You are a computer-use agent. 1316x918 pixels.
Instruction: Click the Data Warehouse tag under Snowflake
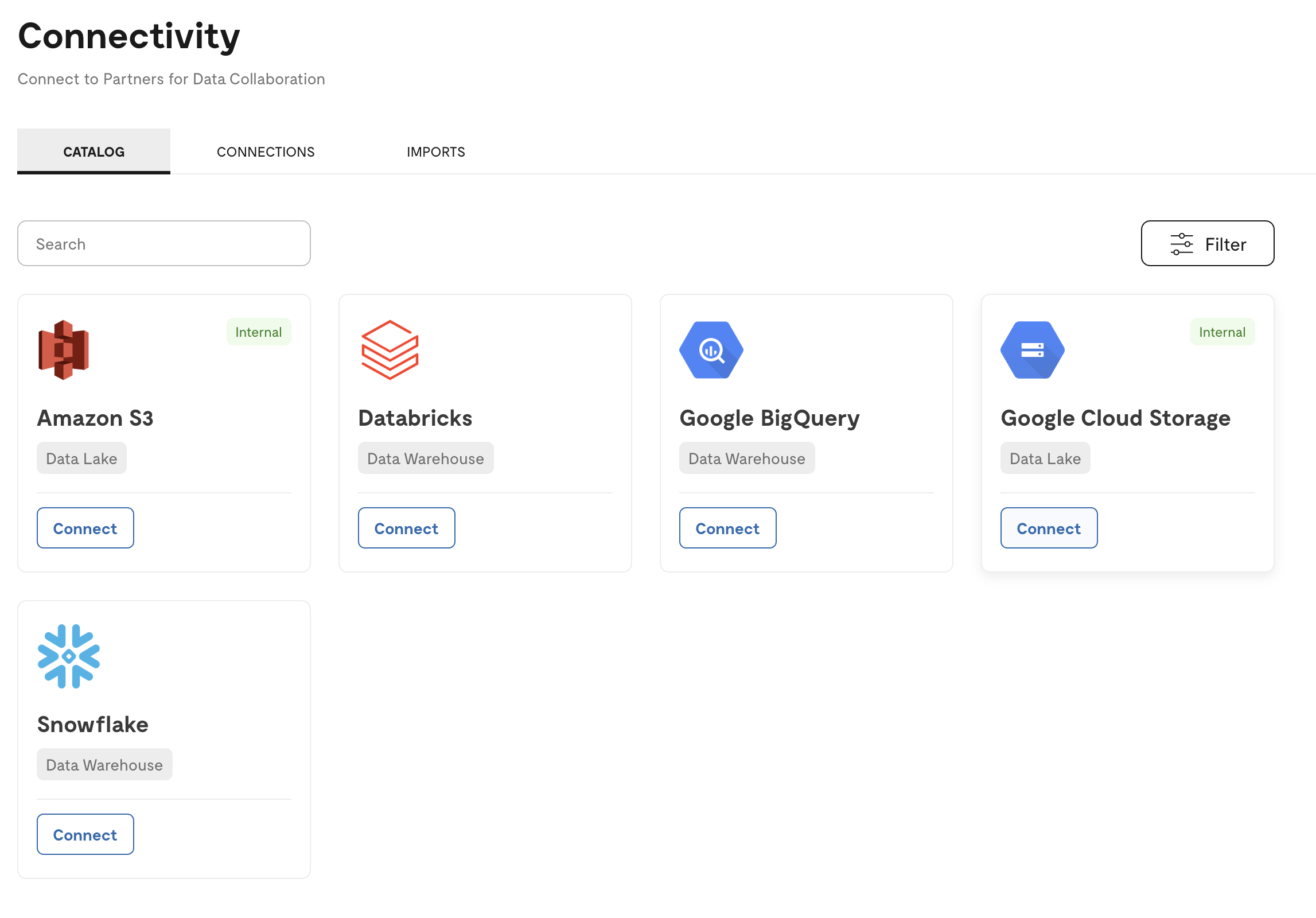click(104, 765)
